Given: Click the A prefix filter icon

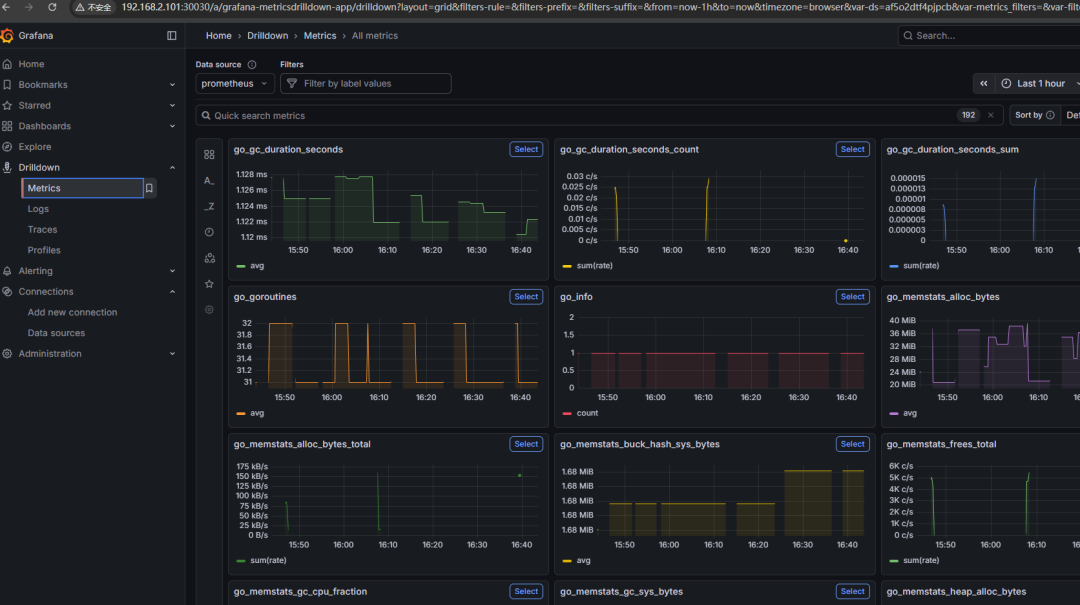Looking at the screenshot, I should click(x=209, y=181).
